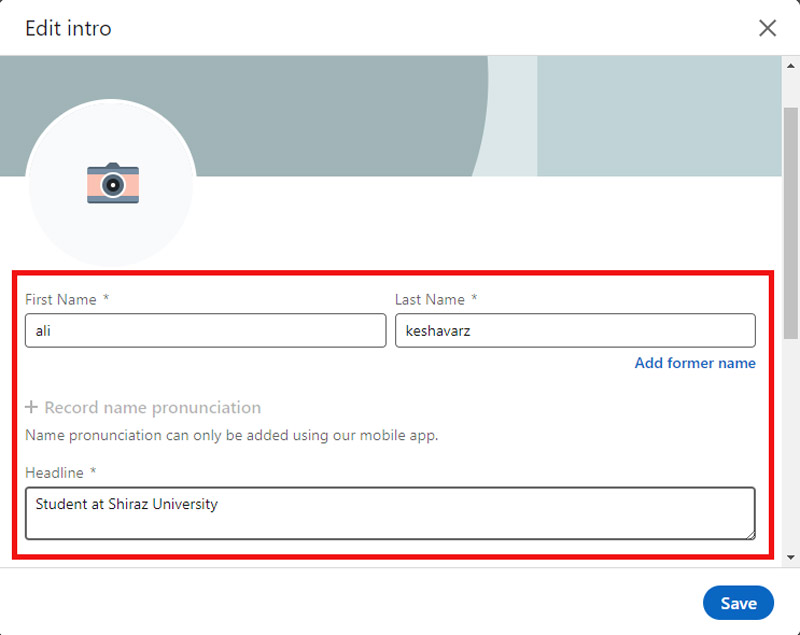Select the Record name pronunciation text
Image resolution: width=800 pixels, height=635 pixels.
(152, 408)
